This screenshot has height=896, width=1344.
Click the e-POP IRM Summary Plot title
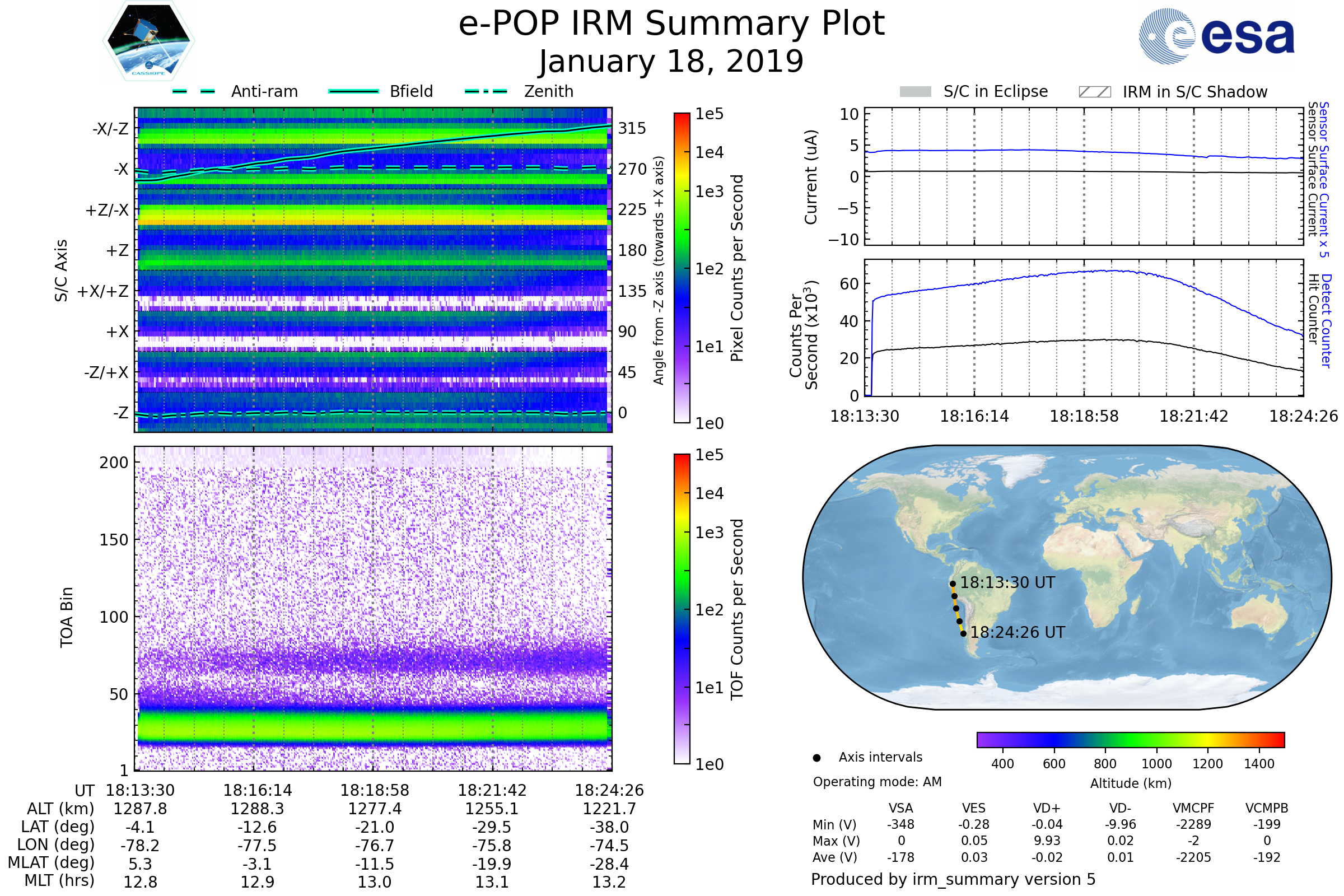pos(671,24)
